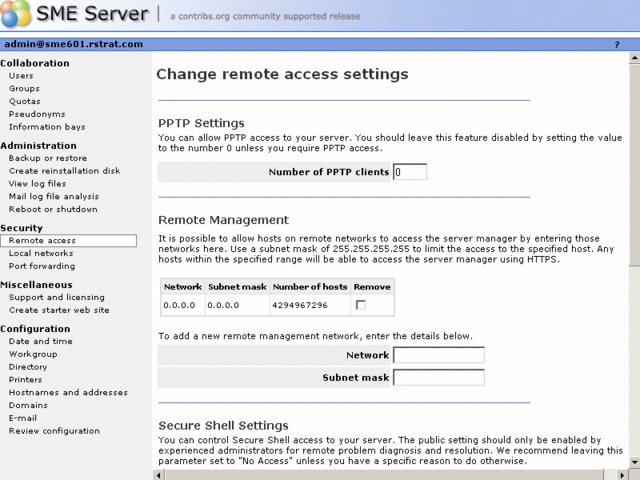The width and height of the screenshot is (640, 480).
Task: Click the vertical scrollbar down arrow
Action: (634, 462)
